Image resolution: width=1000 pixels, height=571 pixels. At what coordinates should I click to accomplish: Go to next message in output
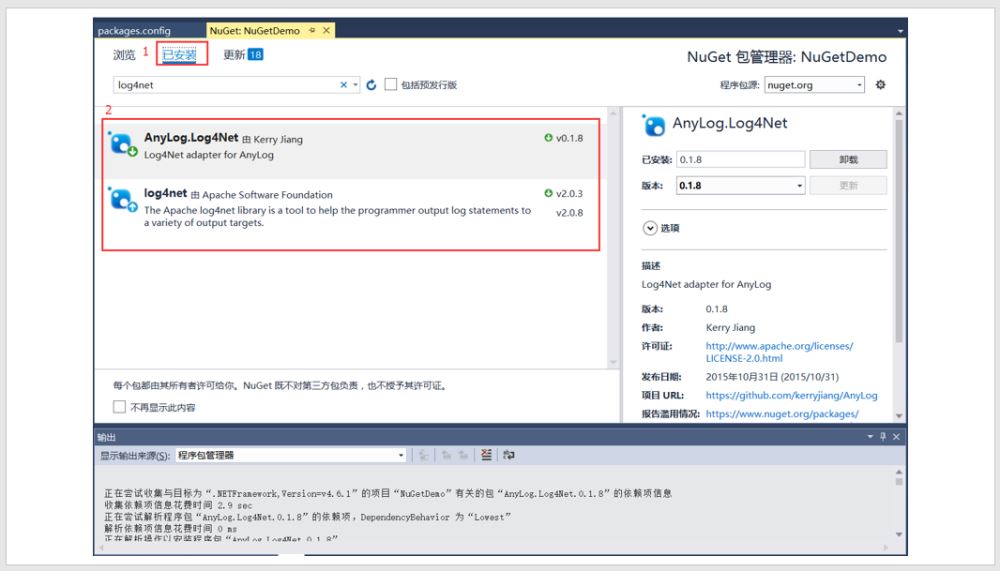click(x=464, y=455)
